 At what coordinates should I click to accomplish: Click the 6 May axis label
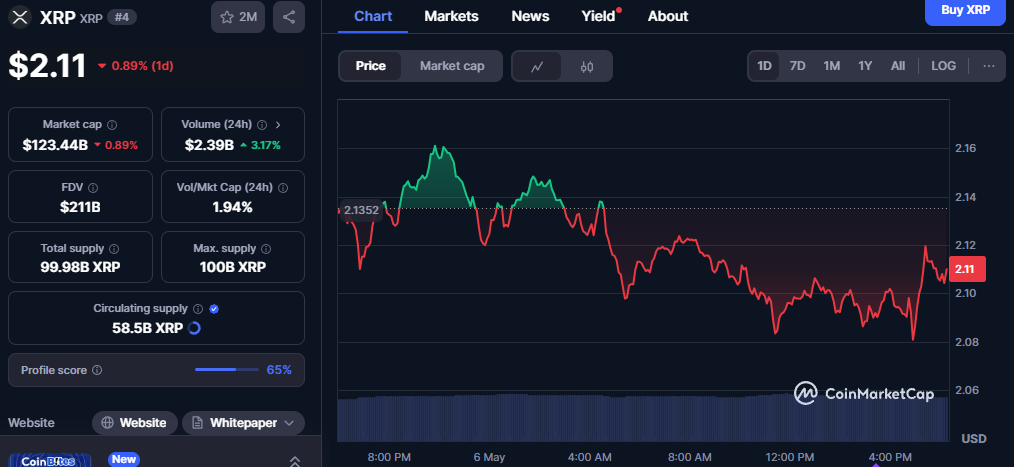(489, 457)
